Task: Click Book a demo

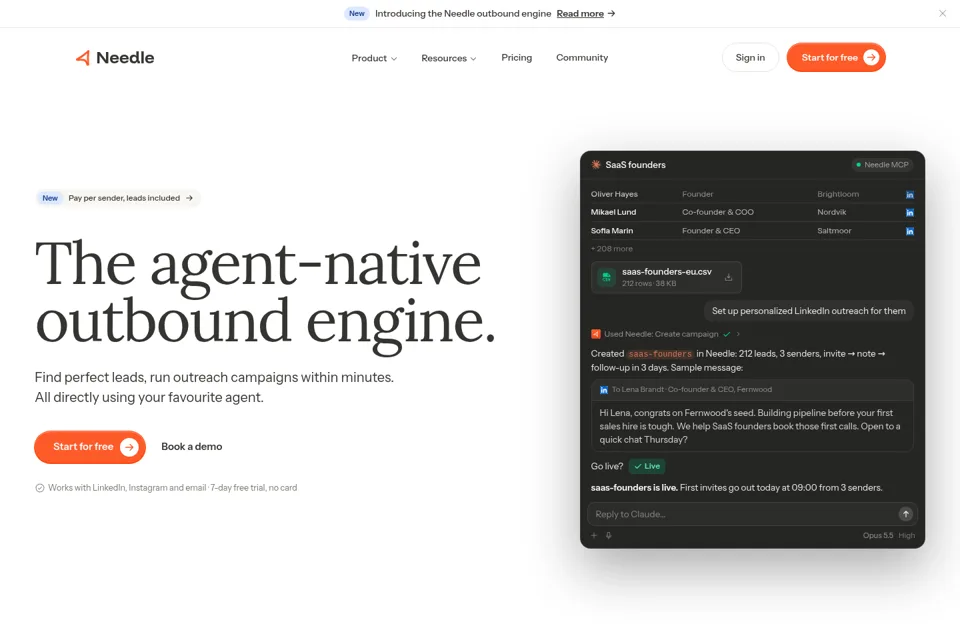Action: point(192,446)
